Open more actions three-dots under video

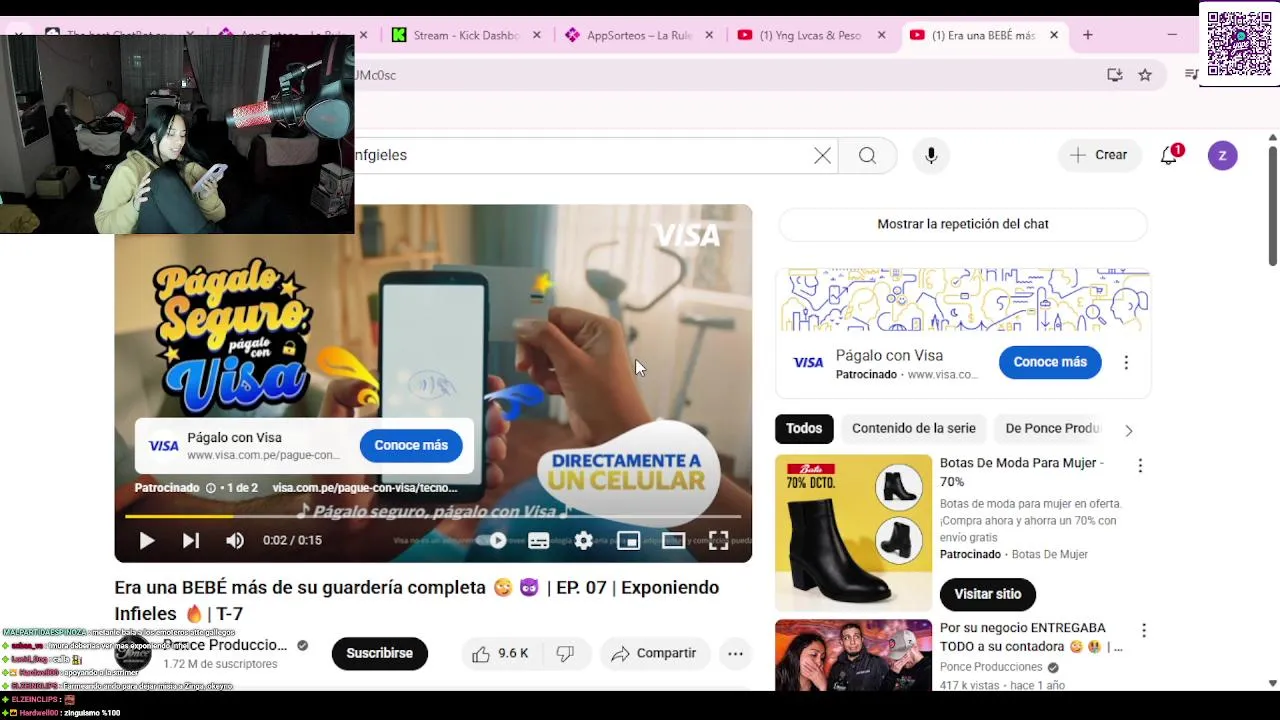click(x=735, y=653)
